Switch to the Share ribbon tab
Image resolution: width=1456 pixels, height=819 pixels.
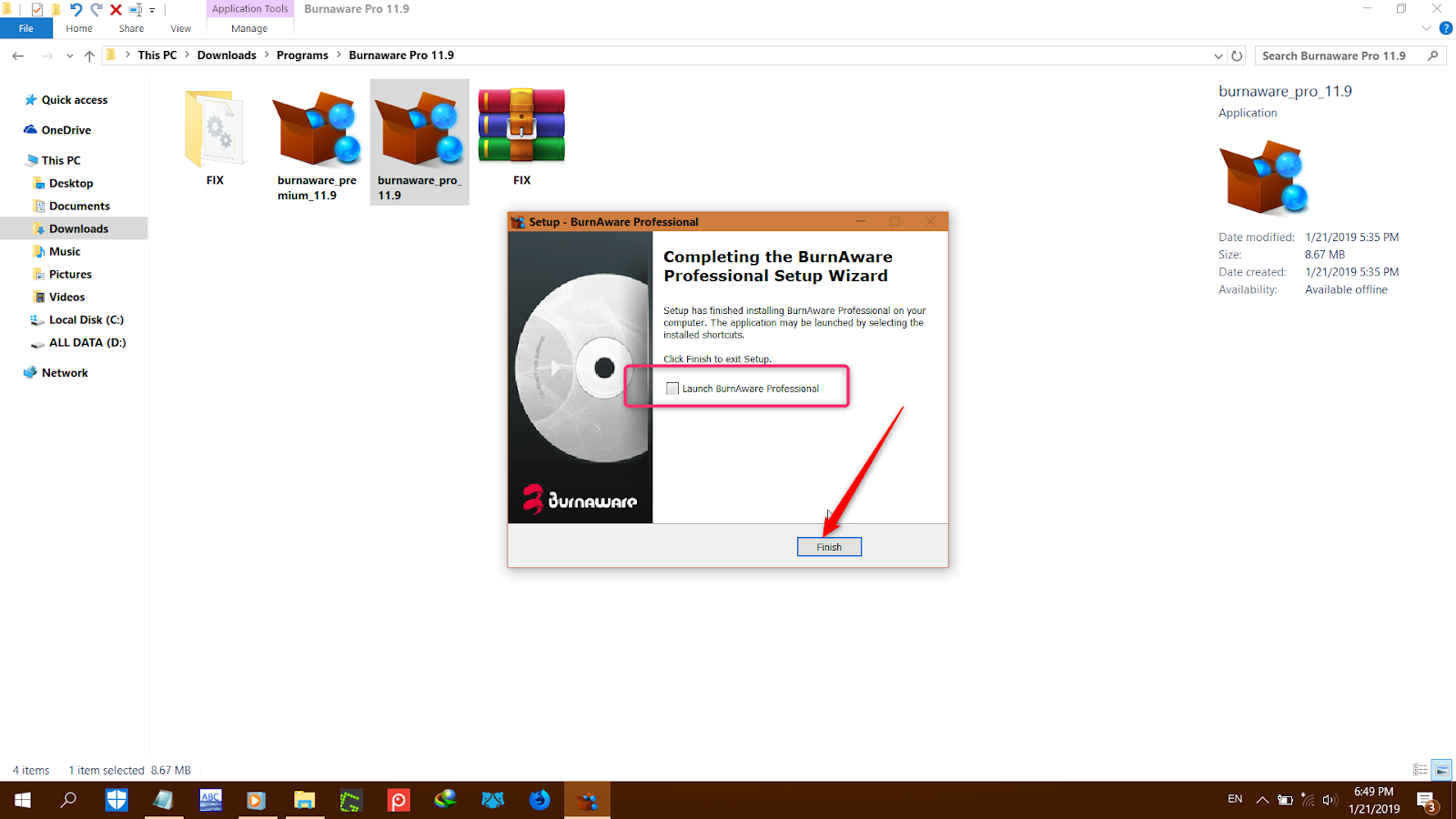tap(131, 28)
